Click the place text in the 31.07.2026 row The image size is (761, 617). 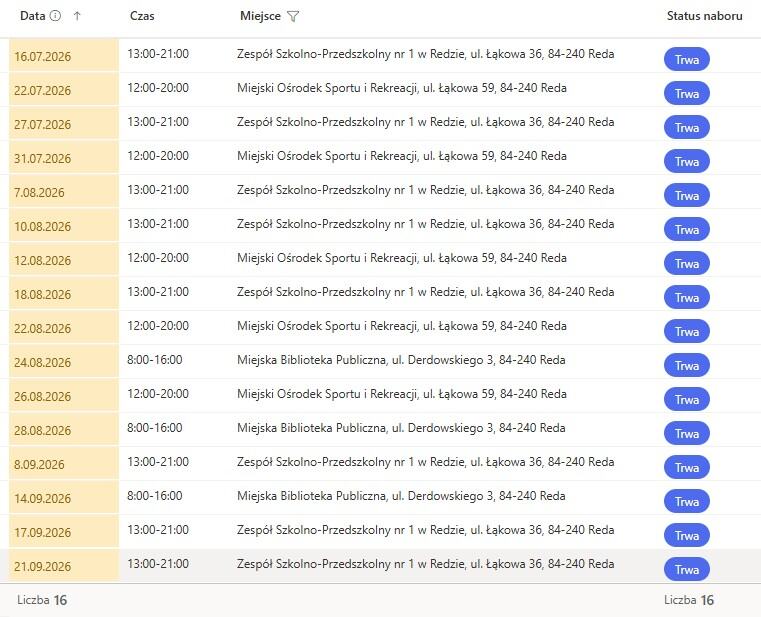click(x=402, y=156)
